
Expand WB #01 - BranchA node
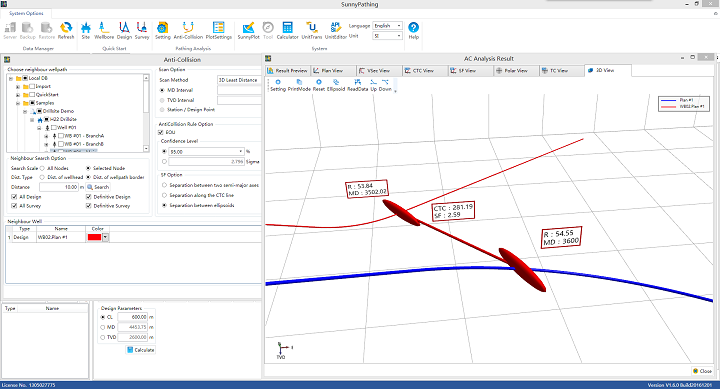point(46,136)
